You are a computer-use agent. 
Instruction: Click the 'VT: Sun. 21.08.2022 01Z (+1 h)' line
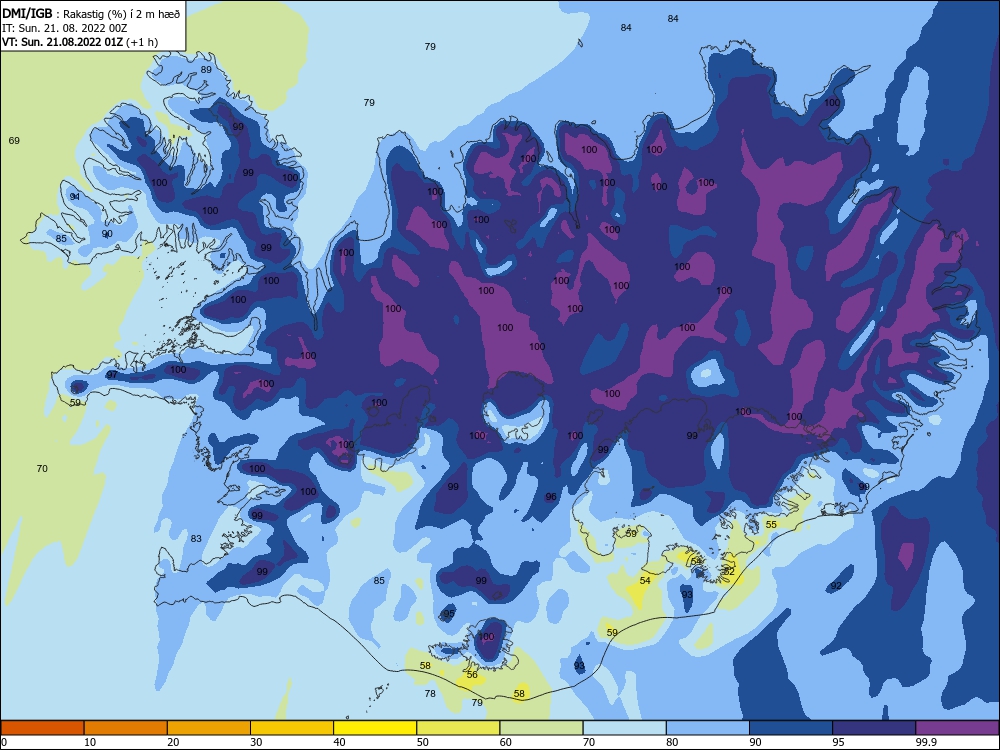pyautogui.click(x=80, y=42)
